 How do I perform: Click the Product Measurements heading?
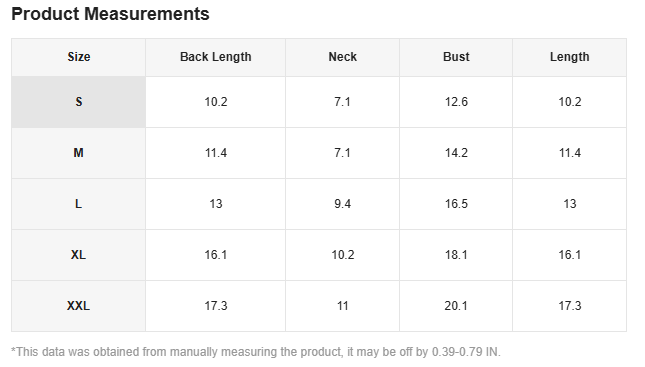(x=110, y=14)
